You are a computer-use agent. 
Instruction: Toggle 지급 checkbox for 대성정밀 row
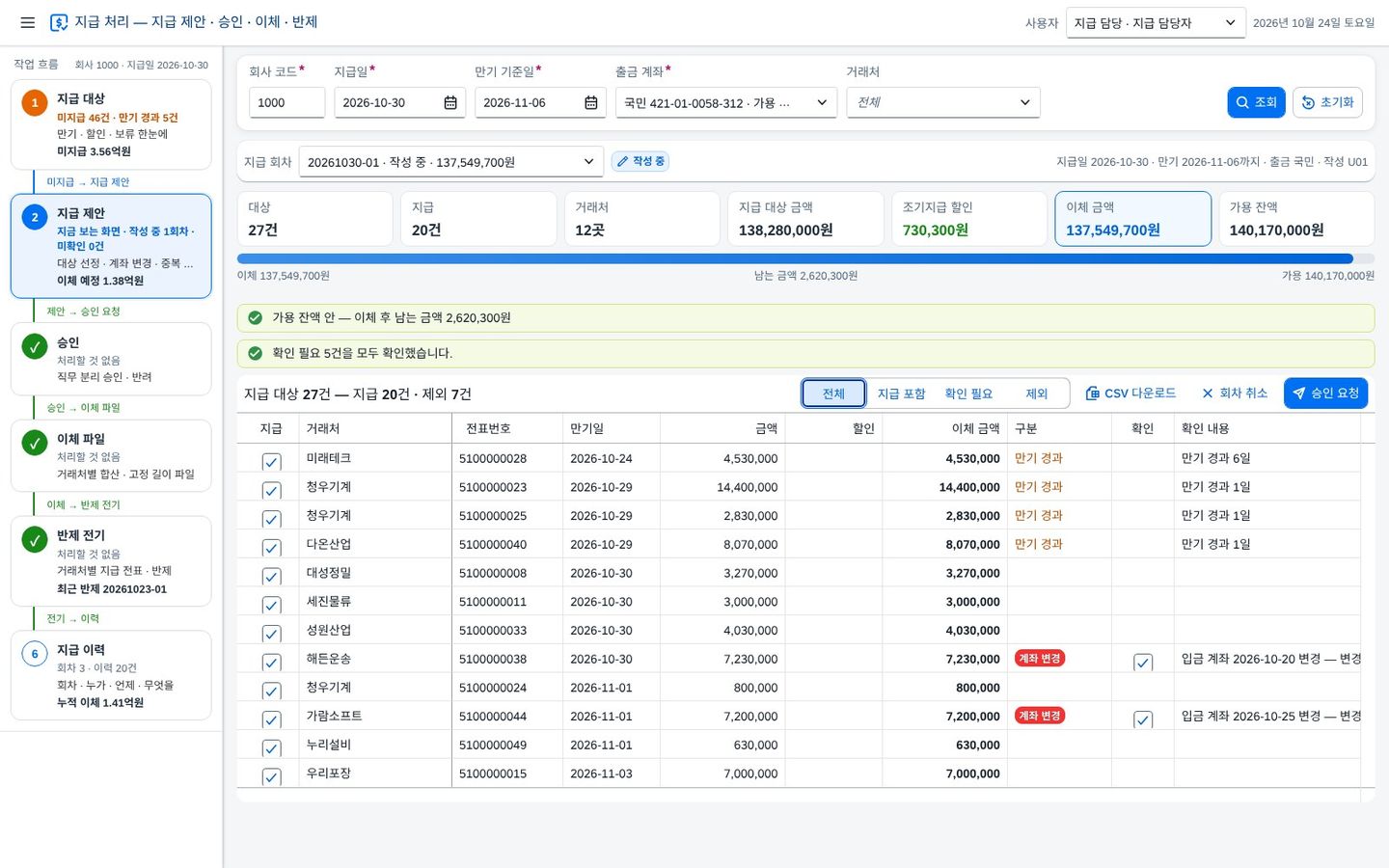click(271, 577)
